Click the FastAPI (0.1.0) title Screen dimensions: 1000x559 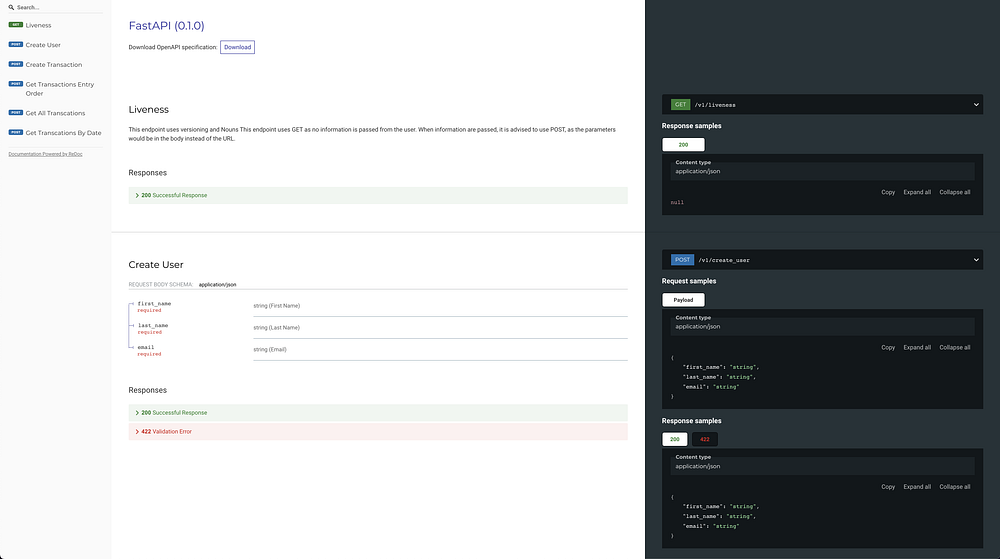(x=166, y=26)
